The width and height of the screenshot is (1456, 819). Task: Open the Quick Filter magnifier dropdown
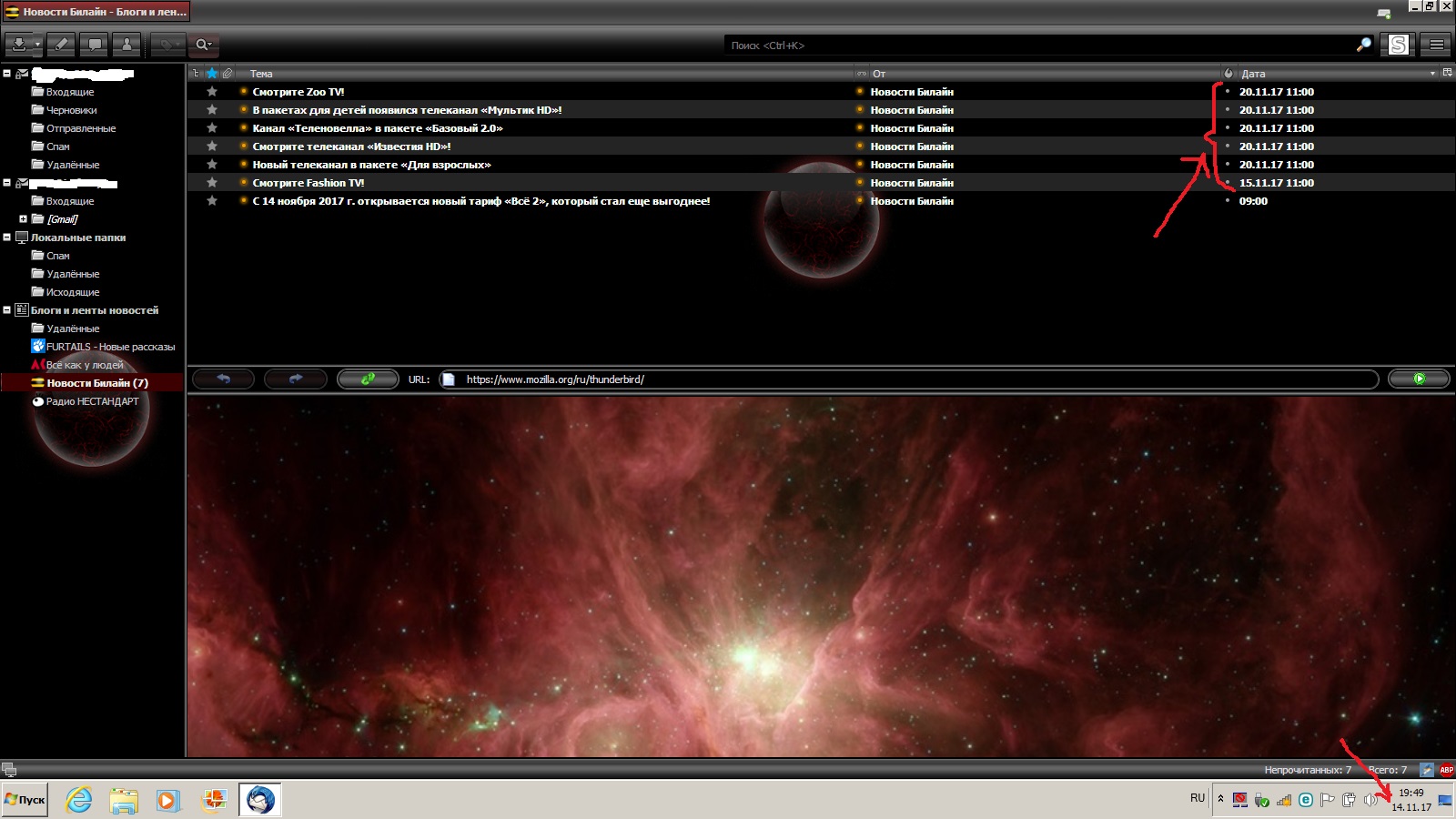coord(204,44)
